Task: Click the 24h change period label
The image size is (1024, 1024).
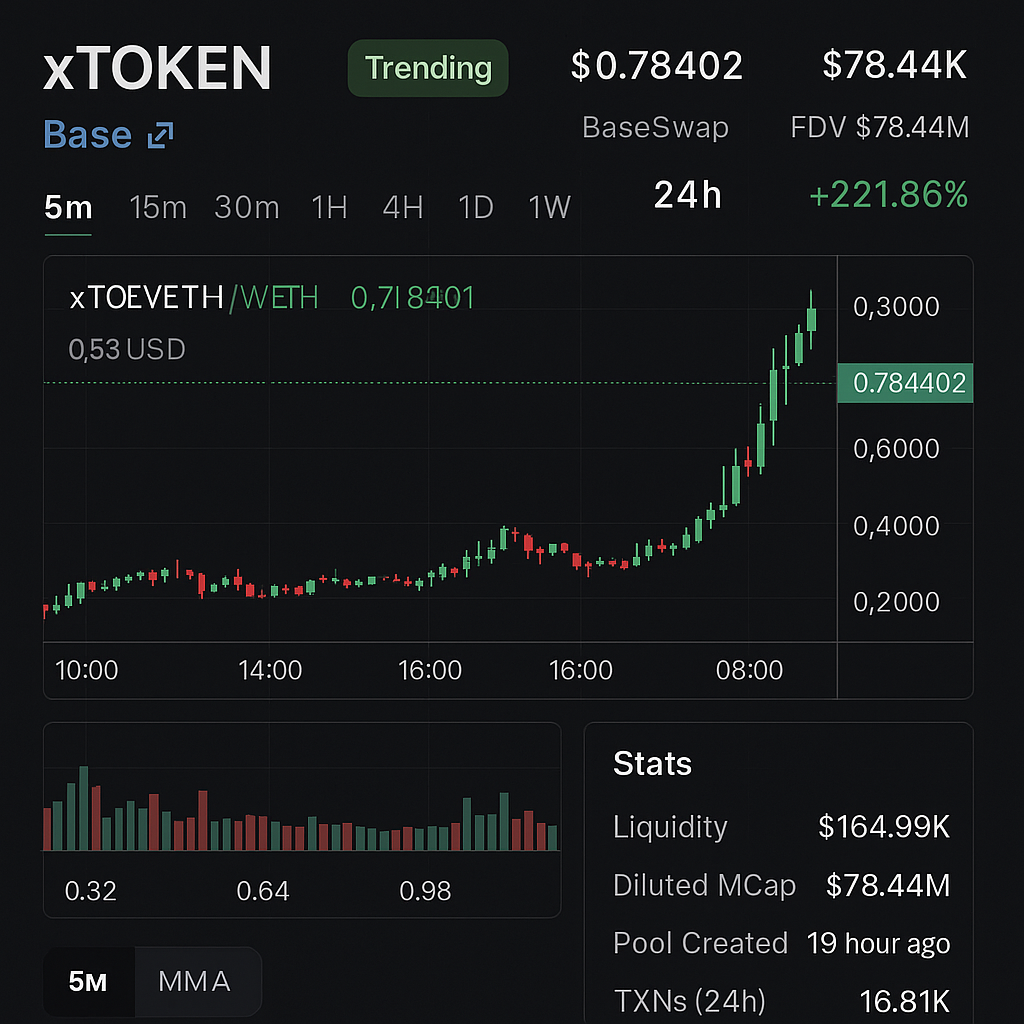Action: (687, 195)
